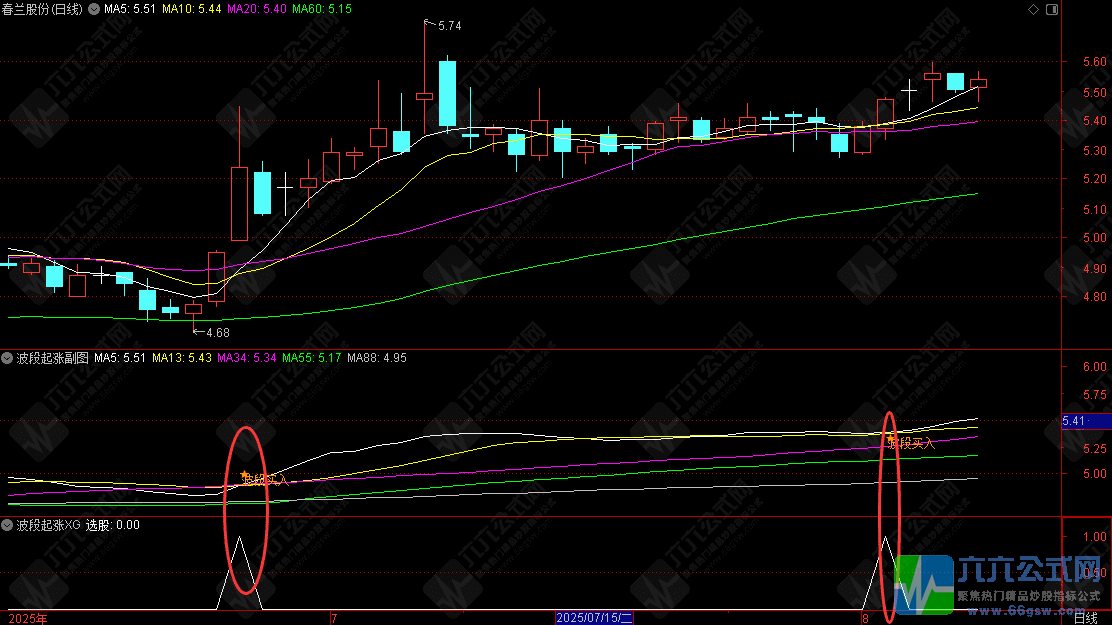Click the 5.74 high price marker

pyautogui.click(x=450, y=26)
